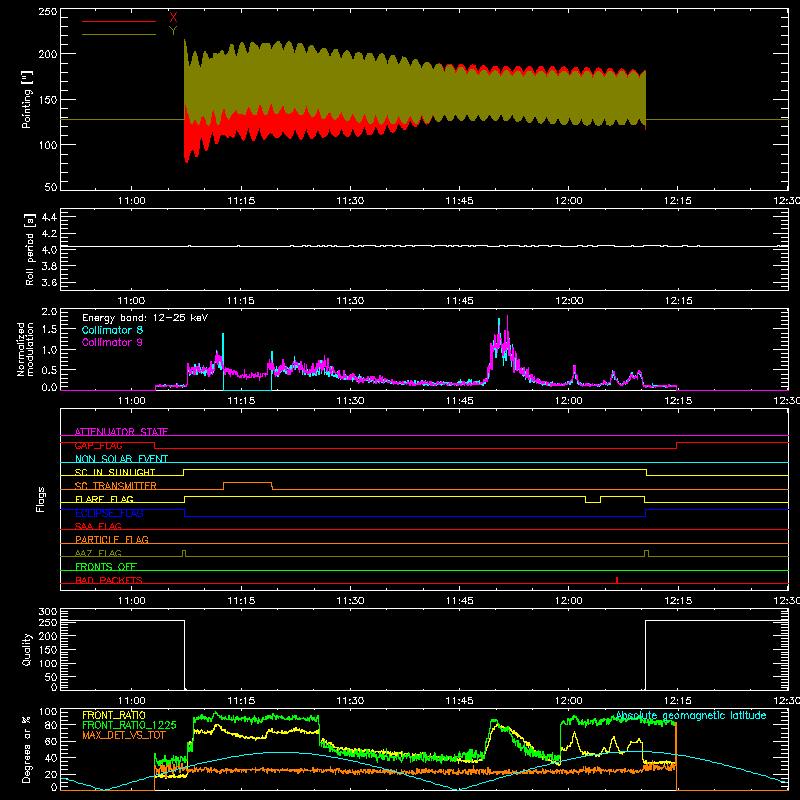Click the SAA_FLAG label
Image resolution: width=800 pixels, height=800 pixels.
tap(98, 526)
